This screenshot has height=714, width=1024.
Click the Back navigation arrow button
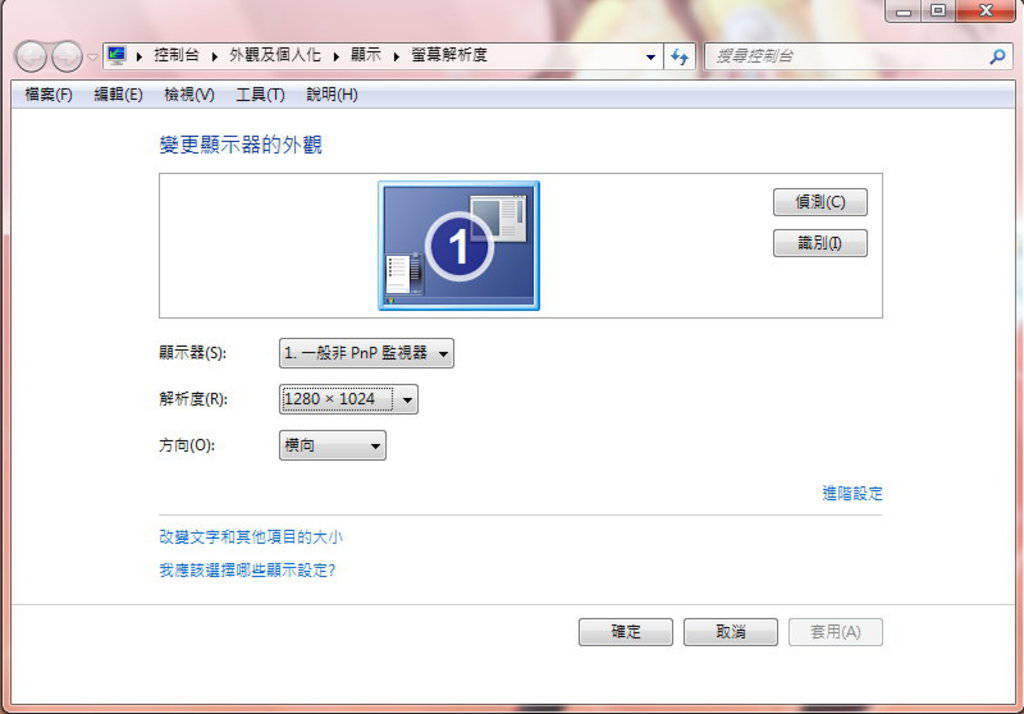pos(32,57)
